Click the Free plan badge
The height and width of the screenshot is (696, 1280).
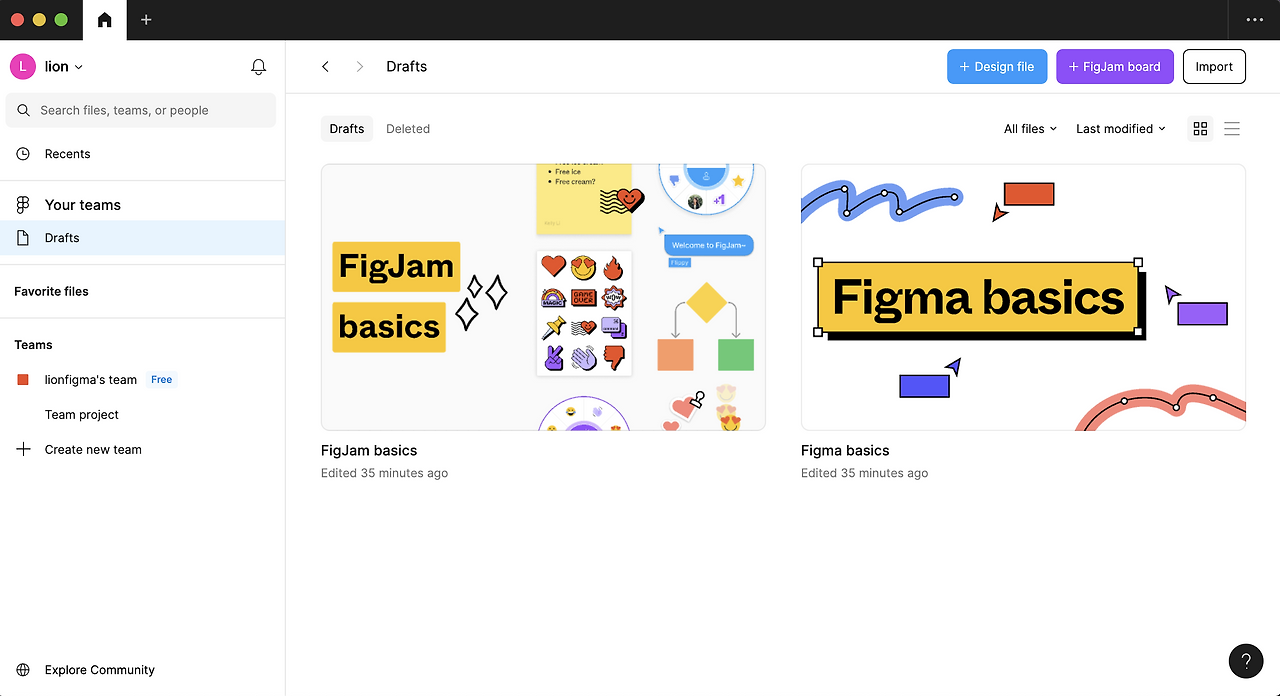point(161,380)
